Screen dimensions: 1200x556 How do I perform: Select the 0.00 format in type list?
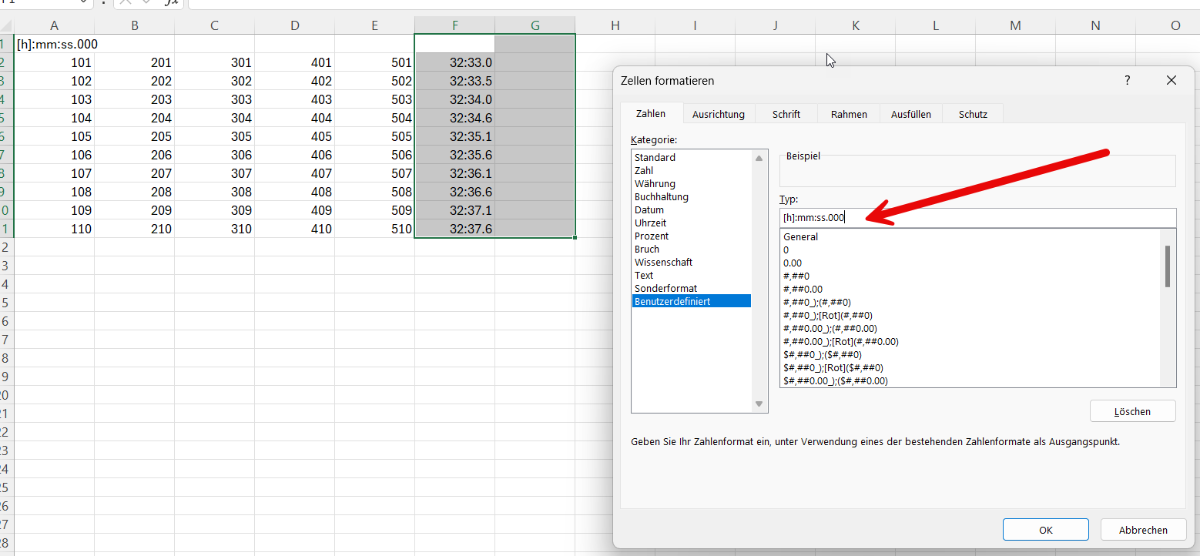click(x=793, y=263)
